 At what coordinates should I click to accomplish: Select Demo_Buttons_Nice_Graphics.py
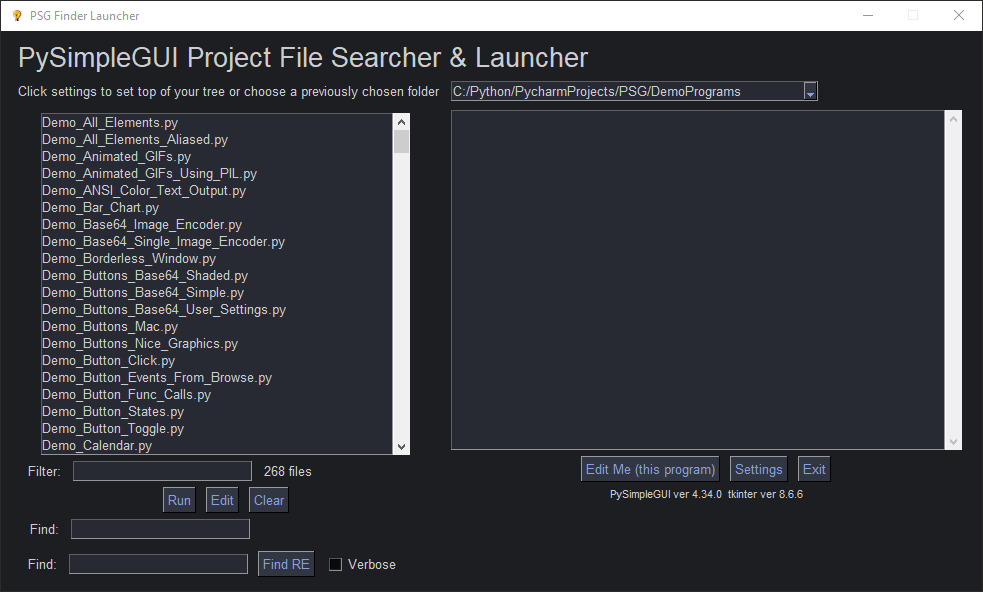click(x=217, y=344)
